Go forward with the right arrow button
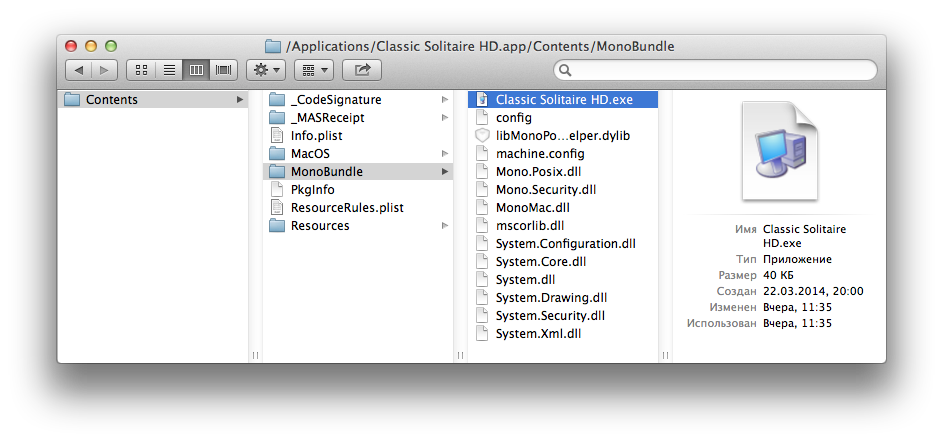Image resolution: width=943 pixels, height=442 pixels. click(105, 70)
